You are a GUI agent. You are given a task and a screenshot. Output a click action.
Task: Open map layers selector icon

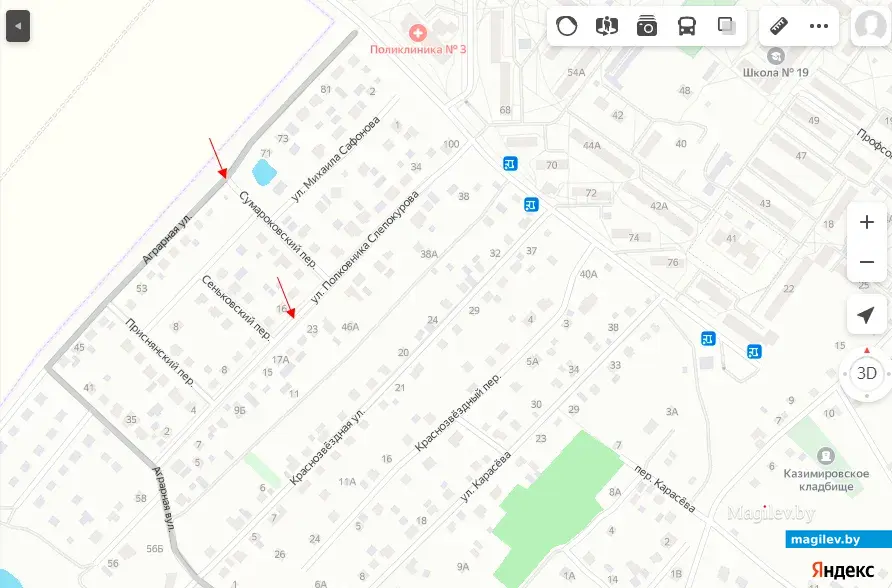point(726,26)
